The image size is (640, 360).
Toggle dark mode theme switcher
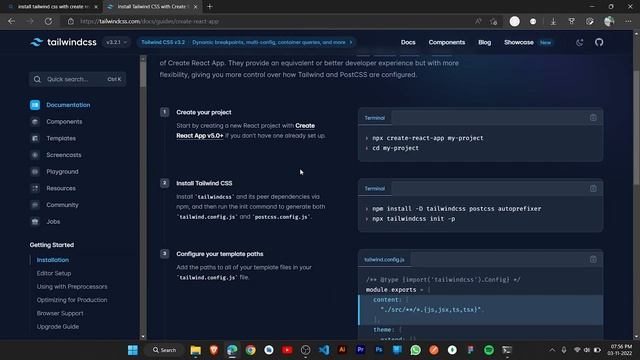[x=580, y=42]
